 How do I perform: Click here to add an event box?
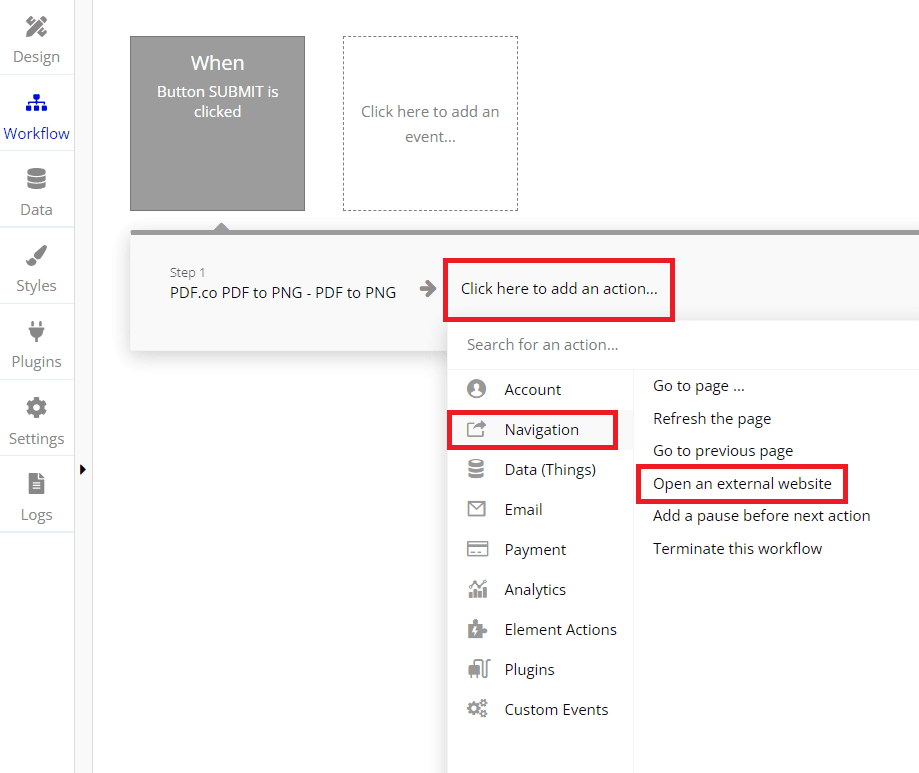pos(430,124)
